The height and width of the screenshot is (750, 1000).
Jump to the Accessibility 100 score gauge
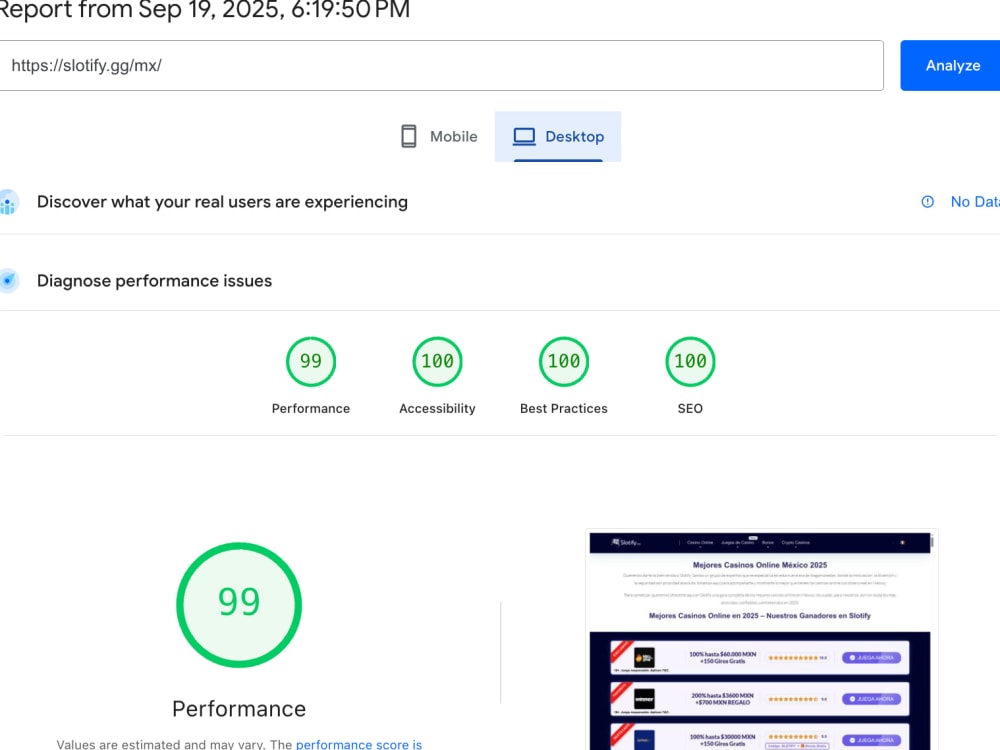[x=437, y=362]
